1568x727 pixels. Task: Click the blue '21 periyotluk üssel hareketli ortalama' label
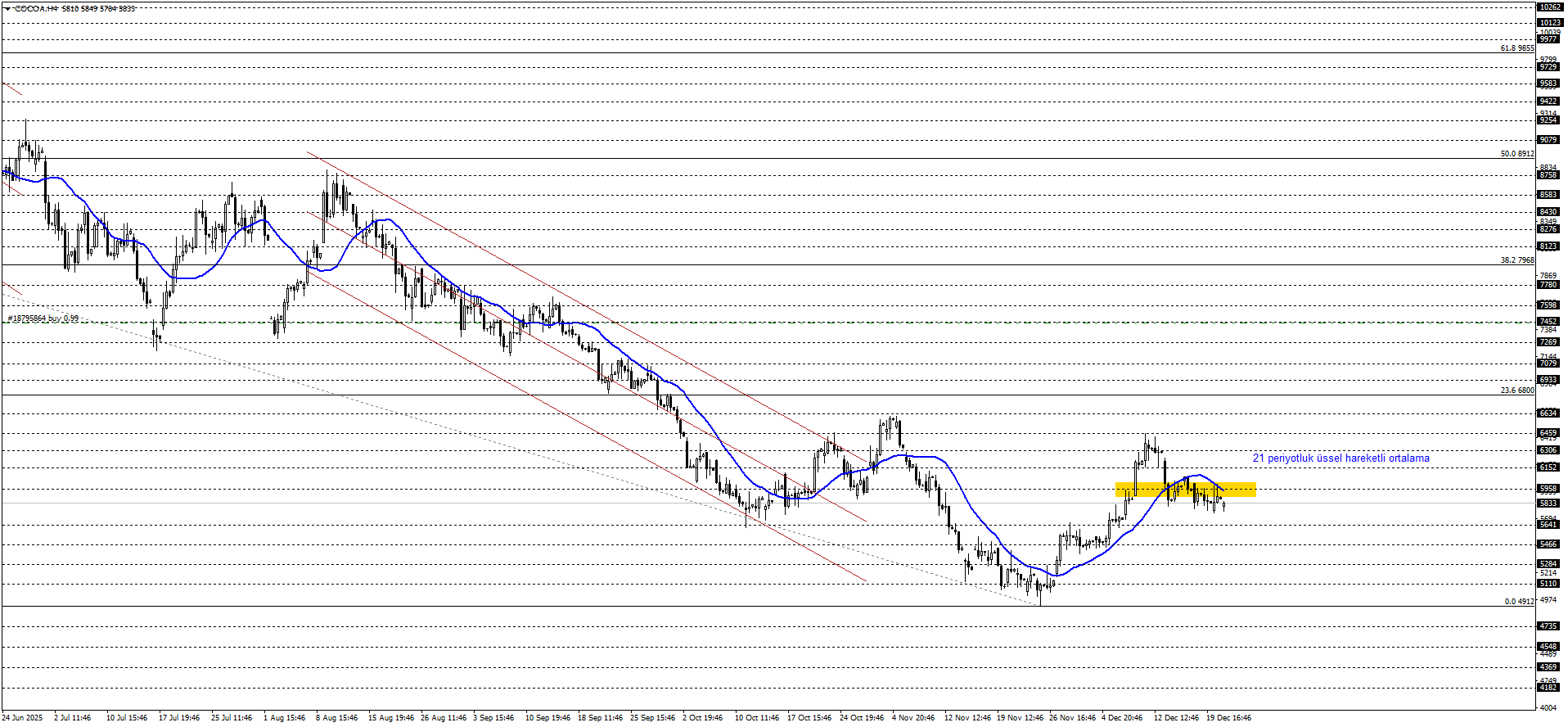[x=1340, y=458]
